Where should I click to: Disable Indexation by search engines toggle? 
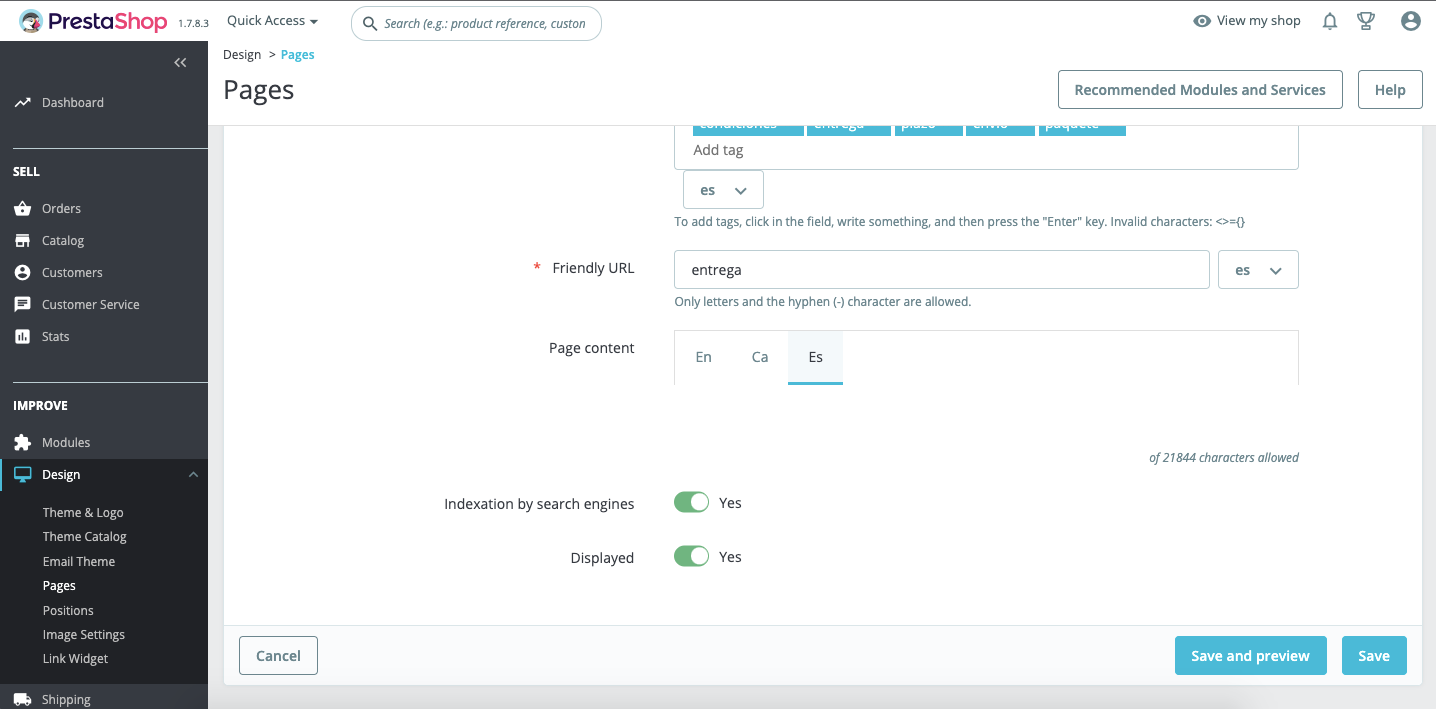pyautogui.click(x=691, y=502)
